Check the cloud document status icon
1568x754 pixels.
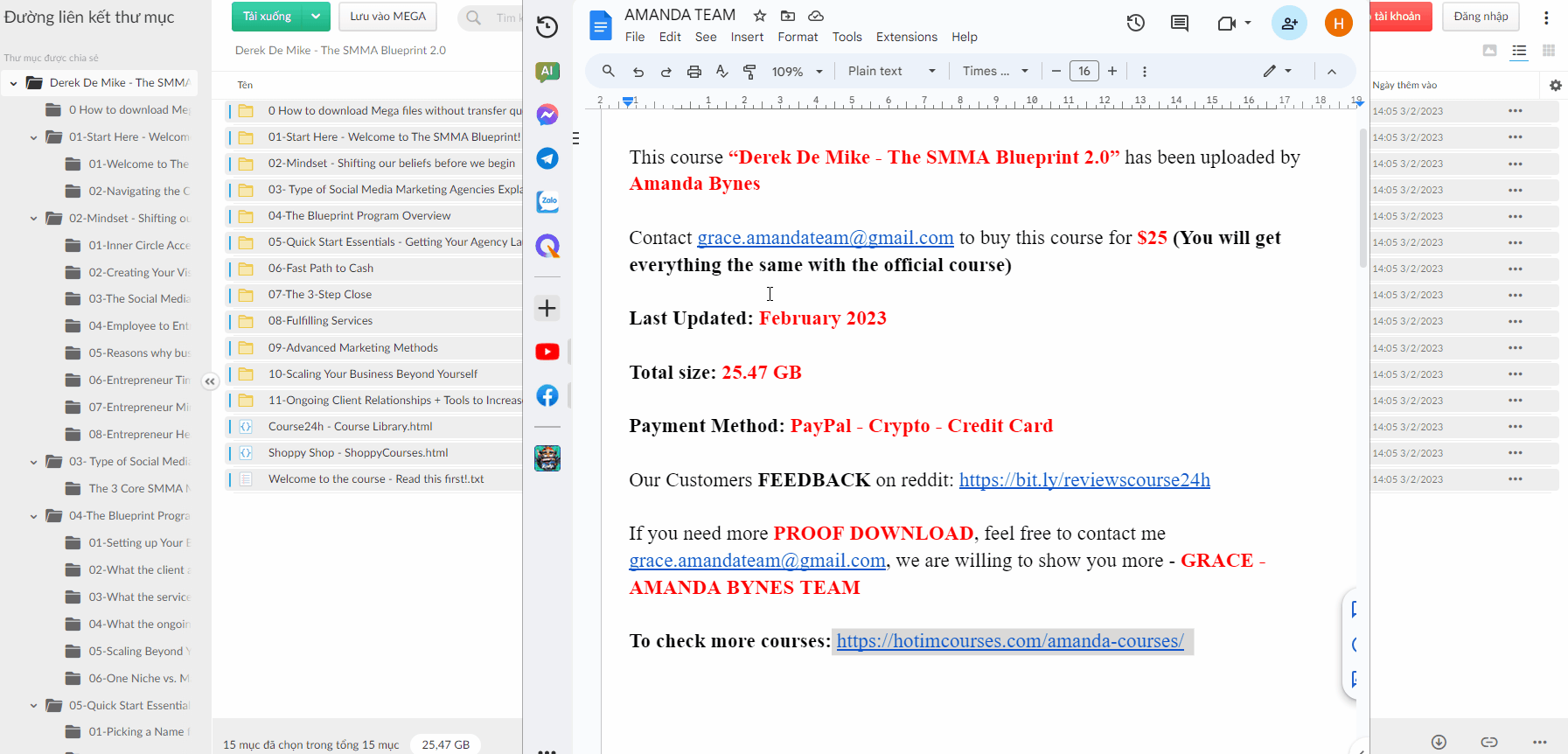click(x=816, y=16)
